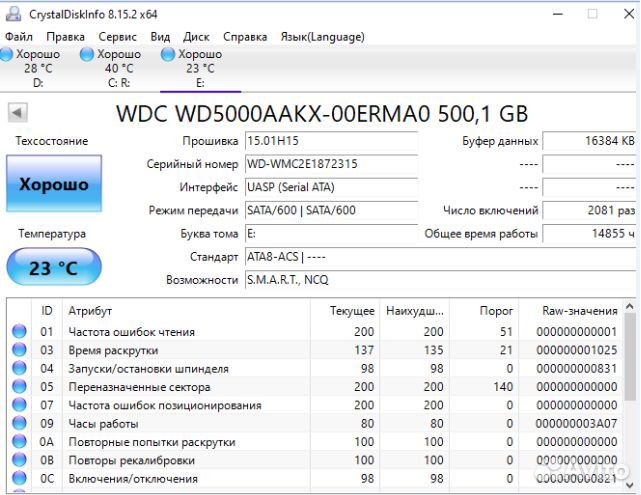Click the Интерфейс field UASP (Serial ATA)
This screenshot has width=641, height=495.
click(332, 188)
